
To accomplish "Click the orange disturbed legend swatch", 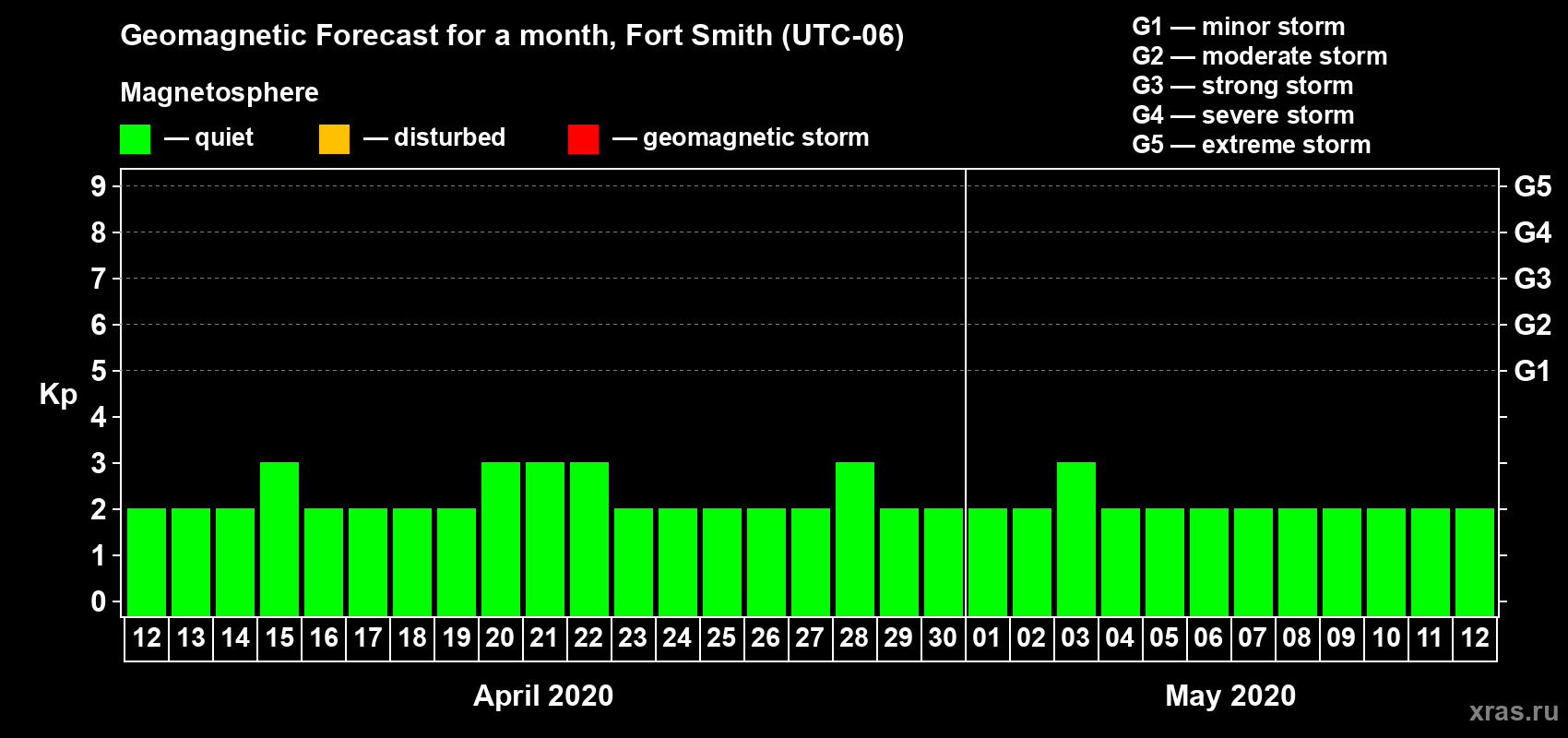I will (334, 139).
